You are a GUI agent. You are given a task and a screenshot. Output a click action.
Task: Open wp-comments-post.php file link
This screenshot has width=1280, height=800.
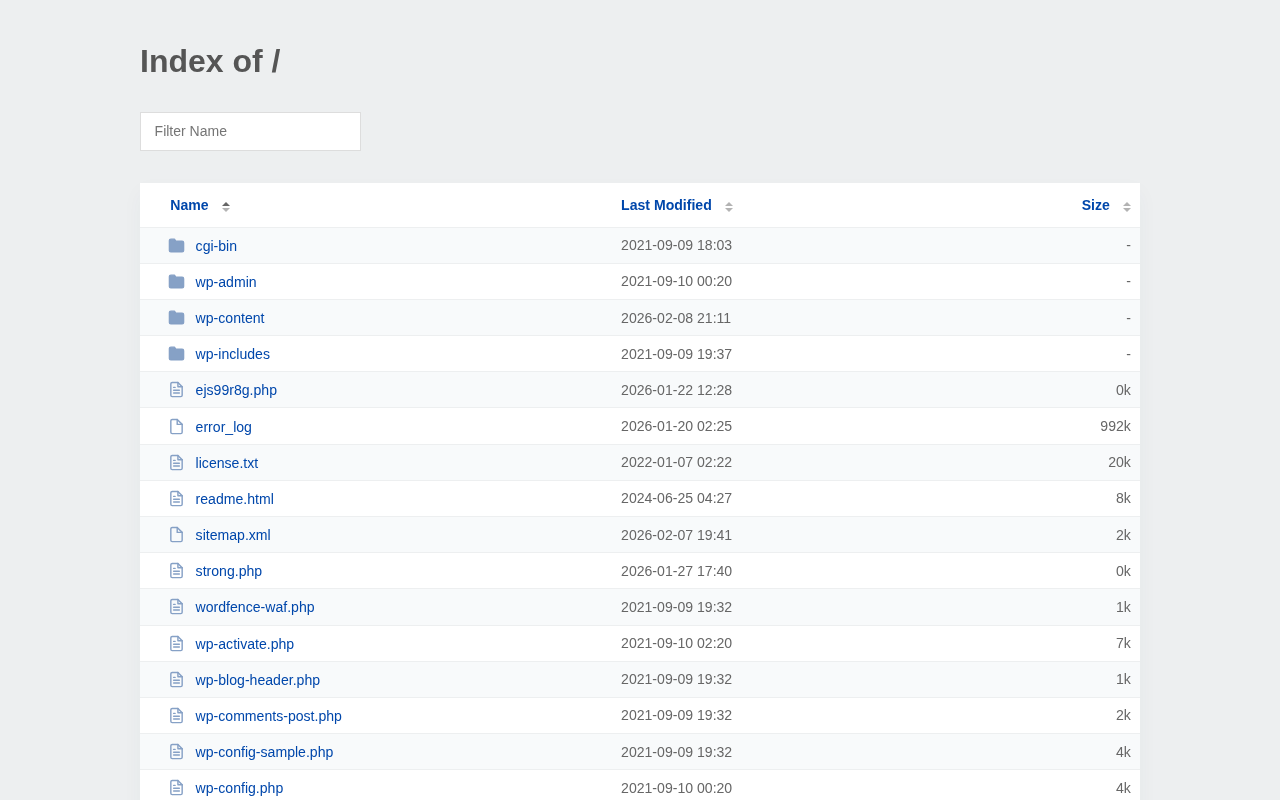coord(269,716)
